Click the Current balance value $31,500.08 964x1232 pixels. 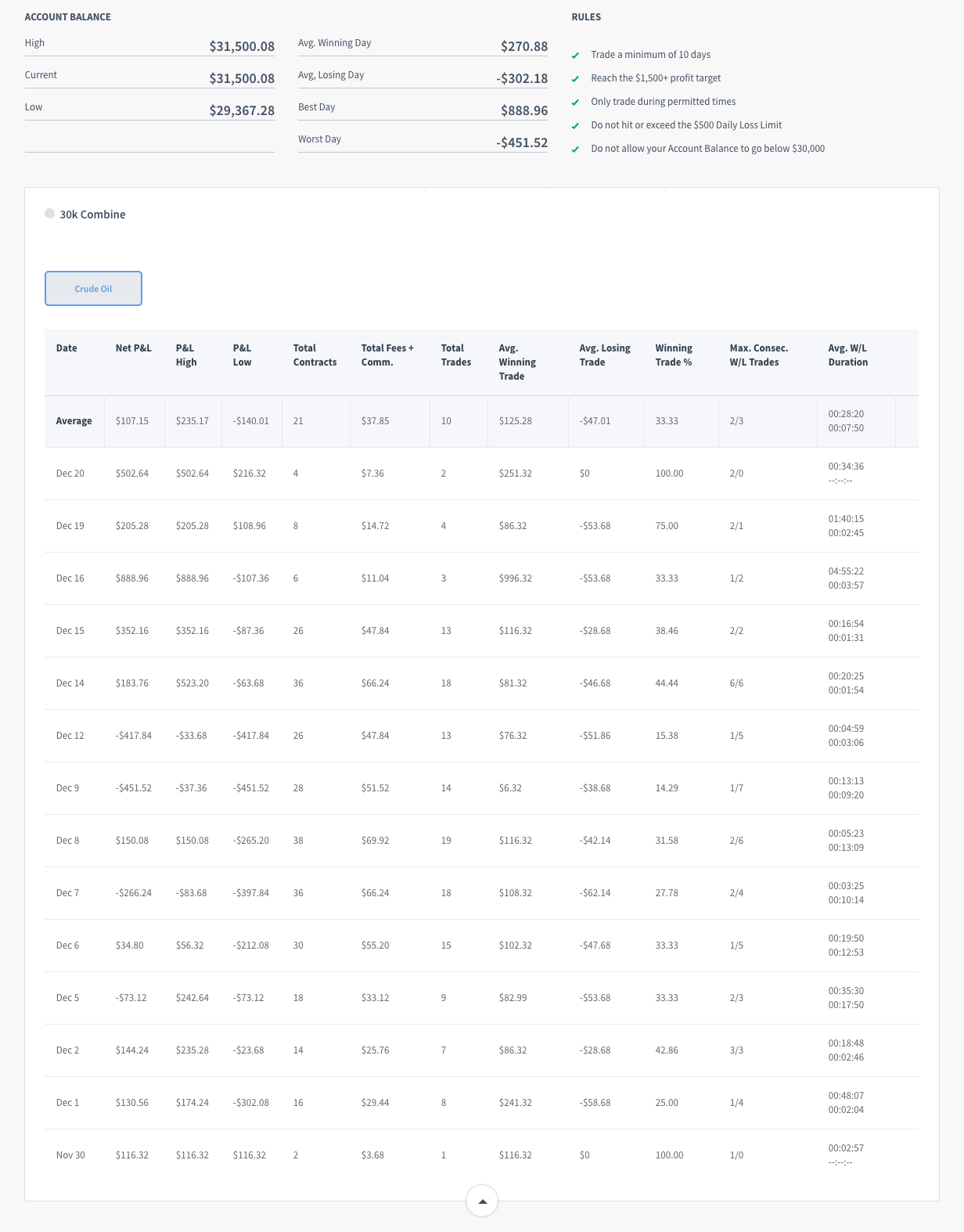pos(242,78)
